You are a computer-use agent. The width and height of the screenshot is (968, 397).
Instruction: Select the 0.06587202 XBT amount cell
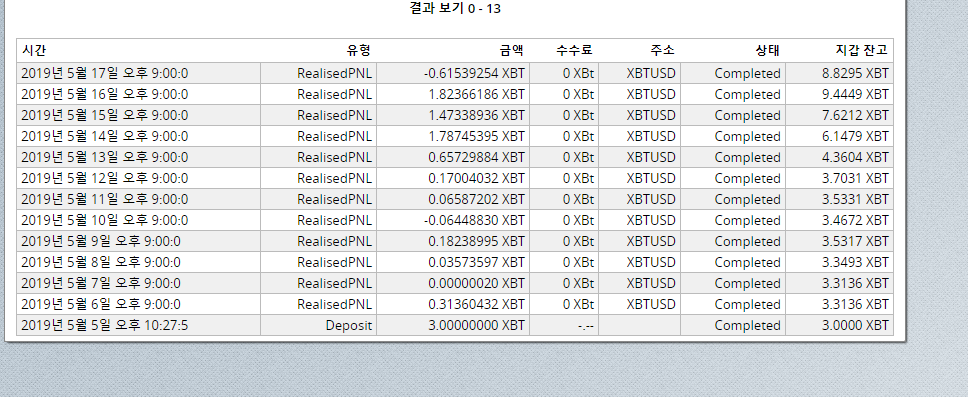pyautogui.click(x=453, y=199)
